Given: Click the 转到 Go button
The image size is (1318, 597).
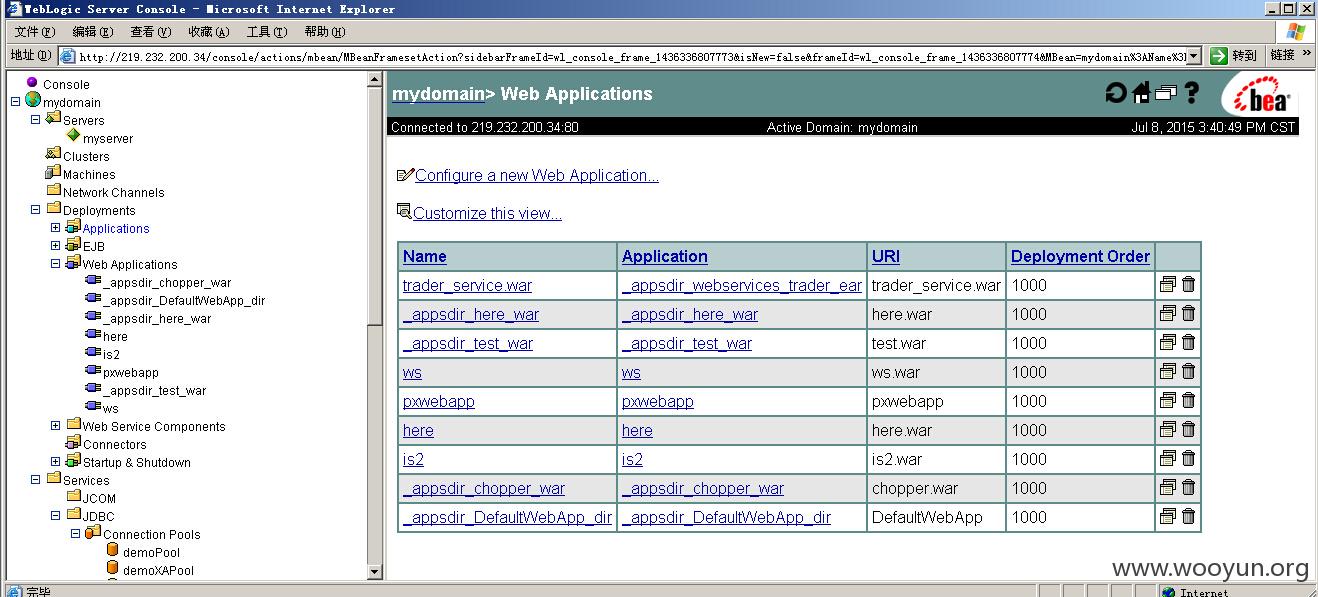Looking at the screenshot, I should (x=1234, y=56).
